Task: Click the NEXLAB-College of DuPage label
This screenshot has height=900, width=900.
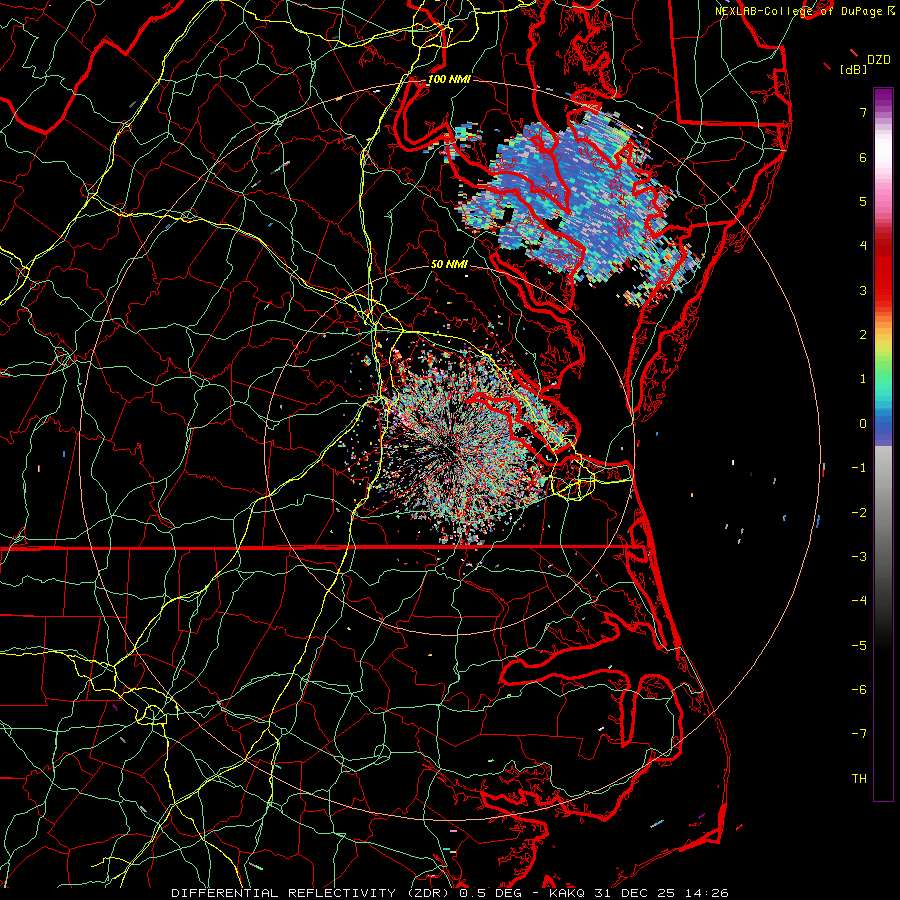Action: pos(801,11)
